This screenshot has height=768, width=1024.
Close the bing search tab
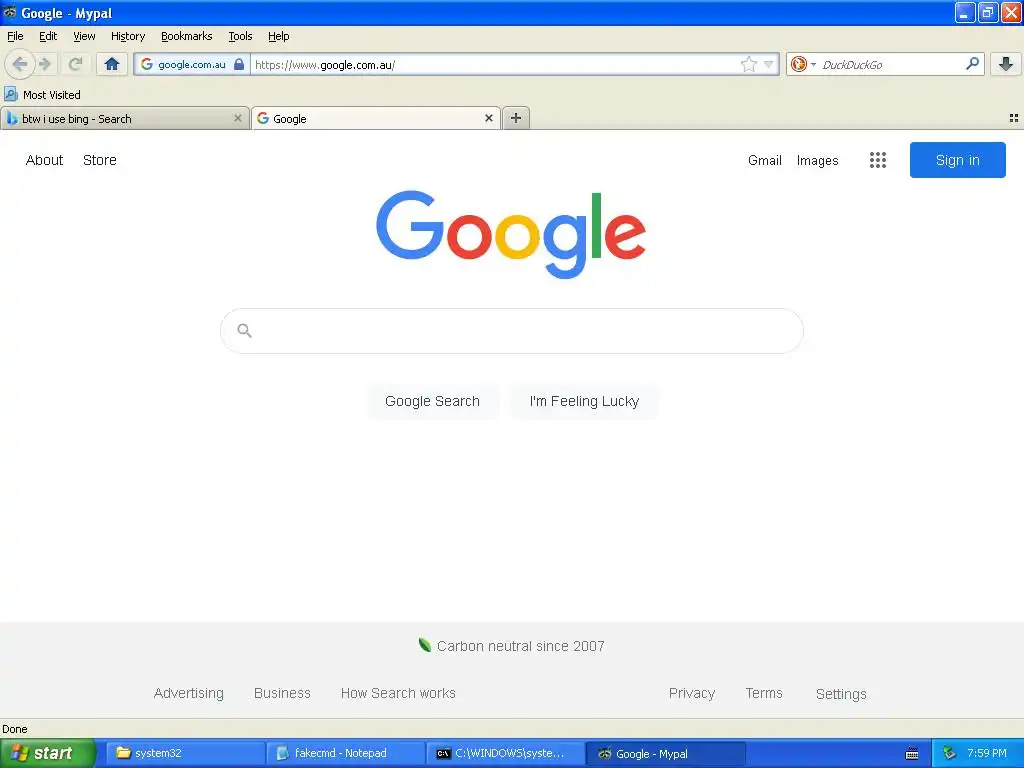tap(238, 118)
